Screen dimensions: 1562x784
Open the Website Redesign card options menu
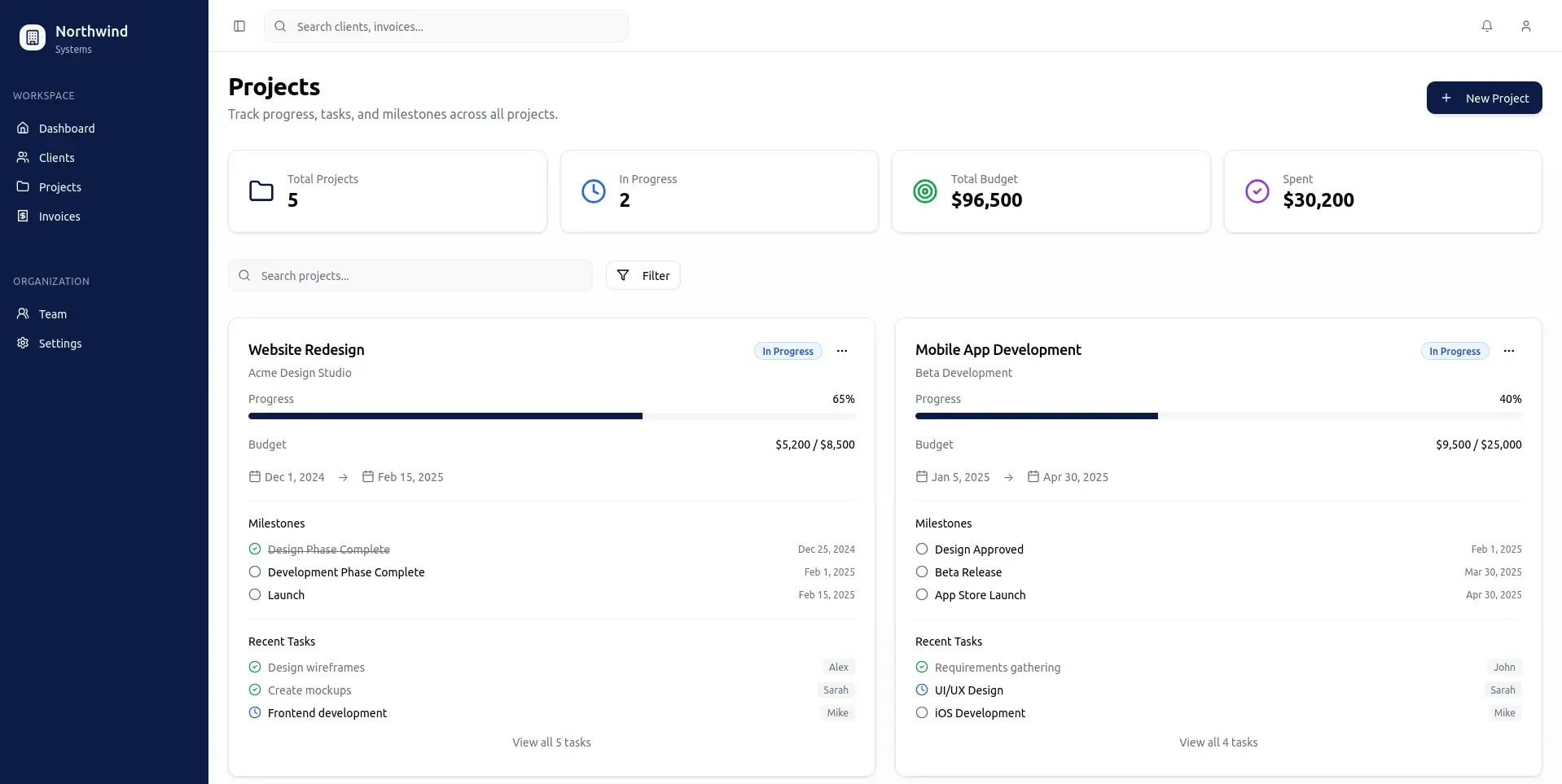tap(842, 351)
